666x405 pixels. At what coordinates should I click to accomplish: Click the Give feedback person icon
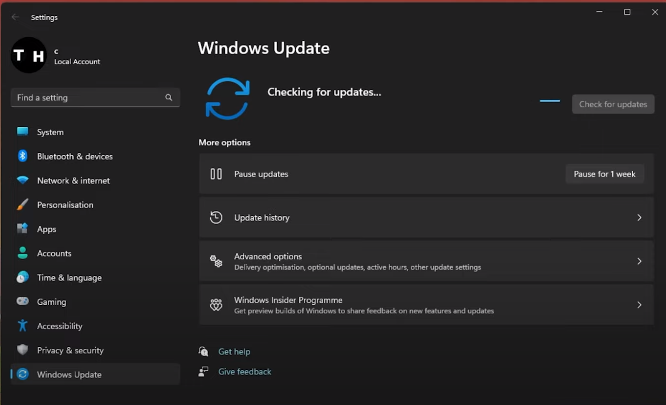(203, 371)
